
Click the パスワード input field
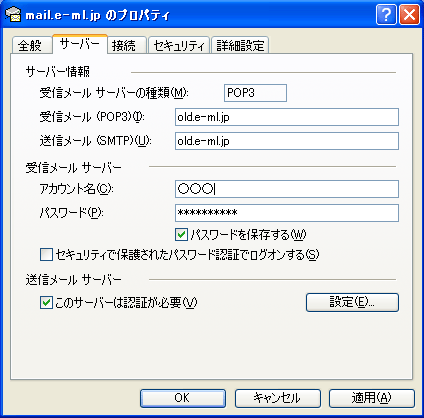pos(287,213)
